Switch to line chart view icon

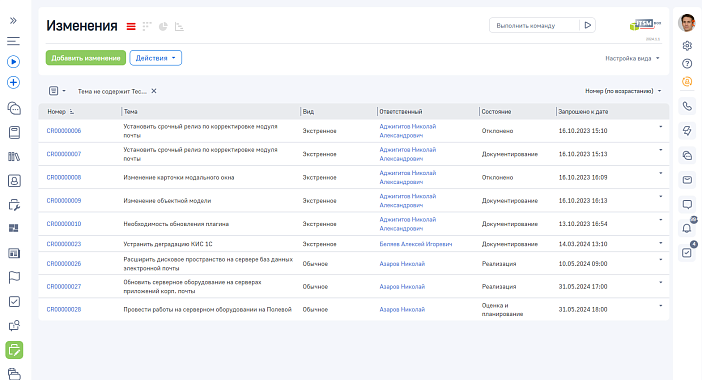pos(179,27)
